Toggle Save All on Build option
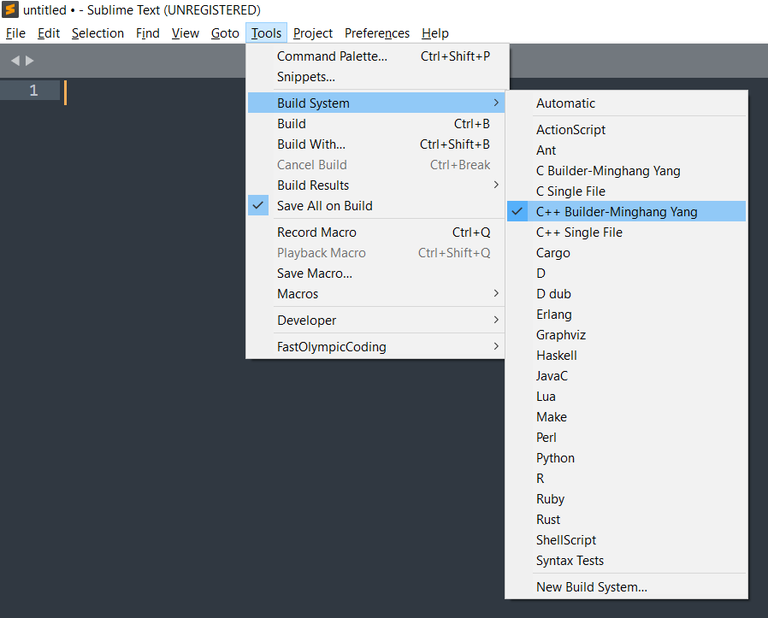 pos(376,206)
